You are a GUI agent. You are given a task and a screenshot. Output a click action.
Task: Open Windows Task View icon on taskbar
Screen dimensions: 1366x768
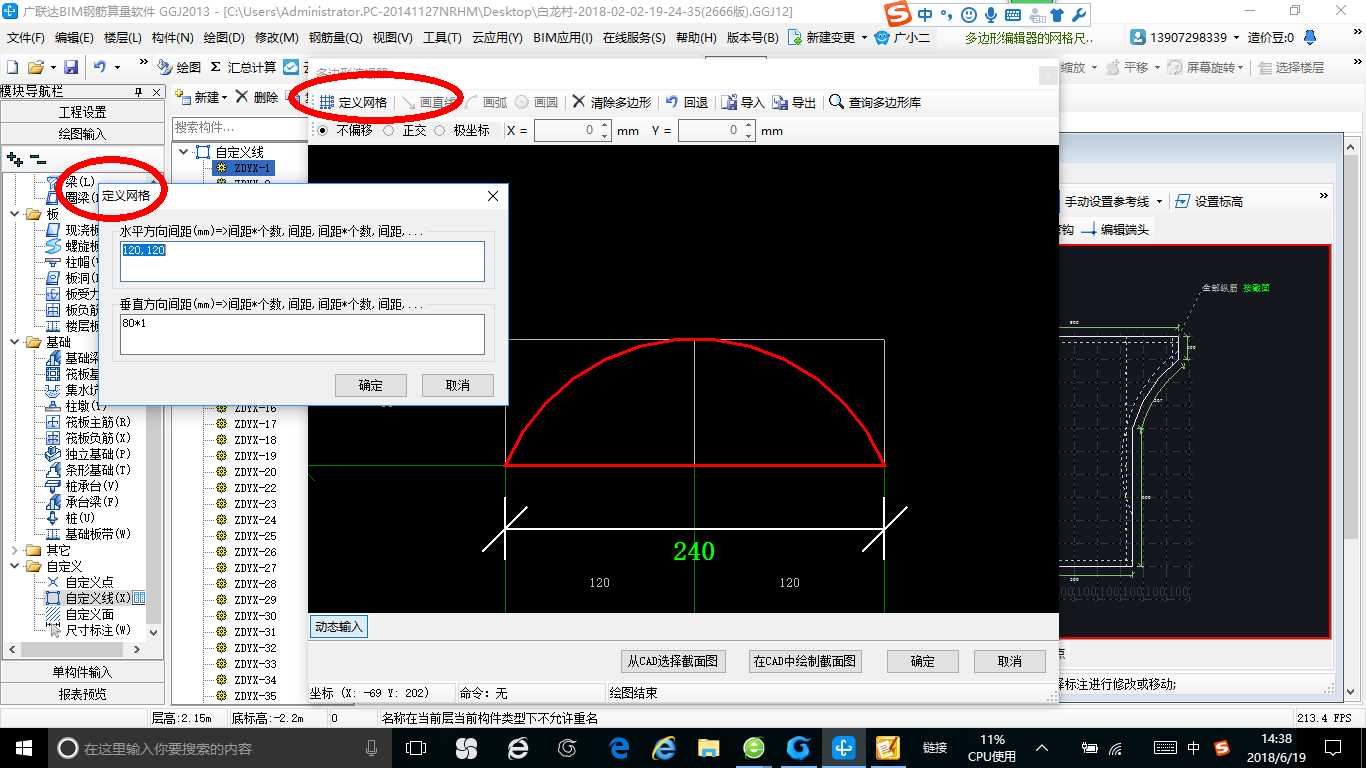(x=415, y=747)
